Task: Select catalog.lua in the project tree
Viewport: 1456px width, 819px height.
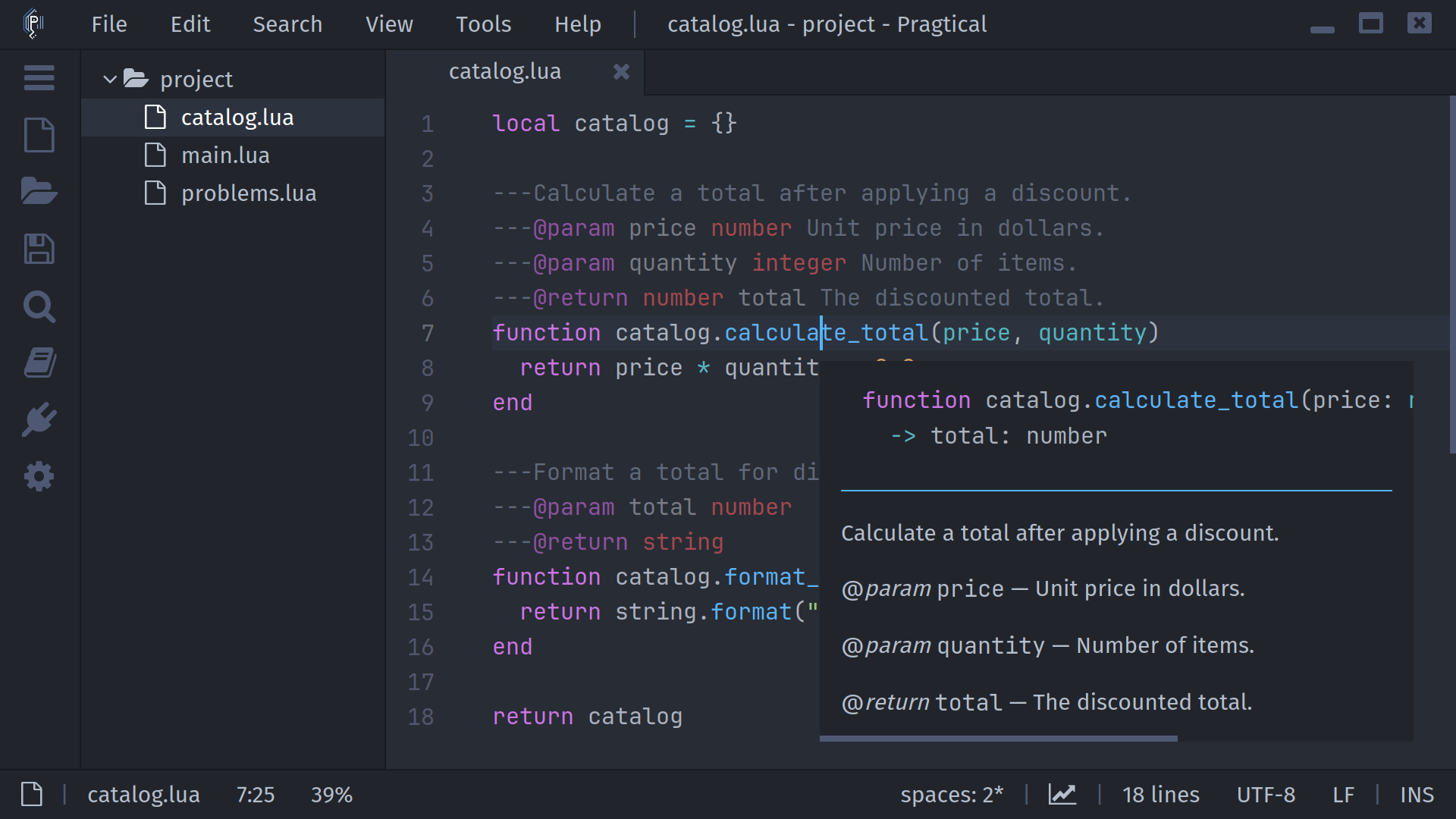Action: pyautogui.click(x=233, y=118)
